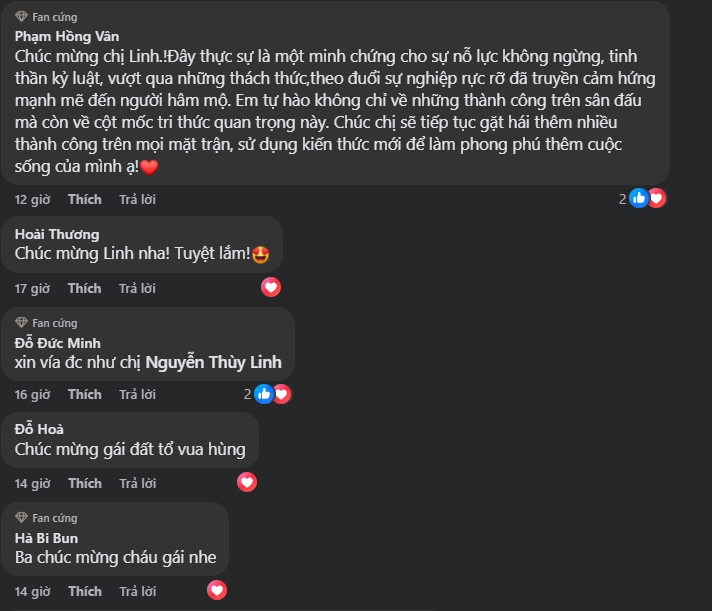Reply to Đỗ Đức Minh's comment
Screen dimensions: 712x611
[x=137, y=394]
